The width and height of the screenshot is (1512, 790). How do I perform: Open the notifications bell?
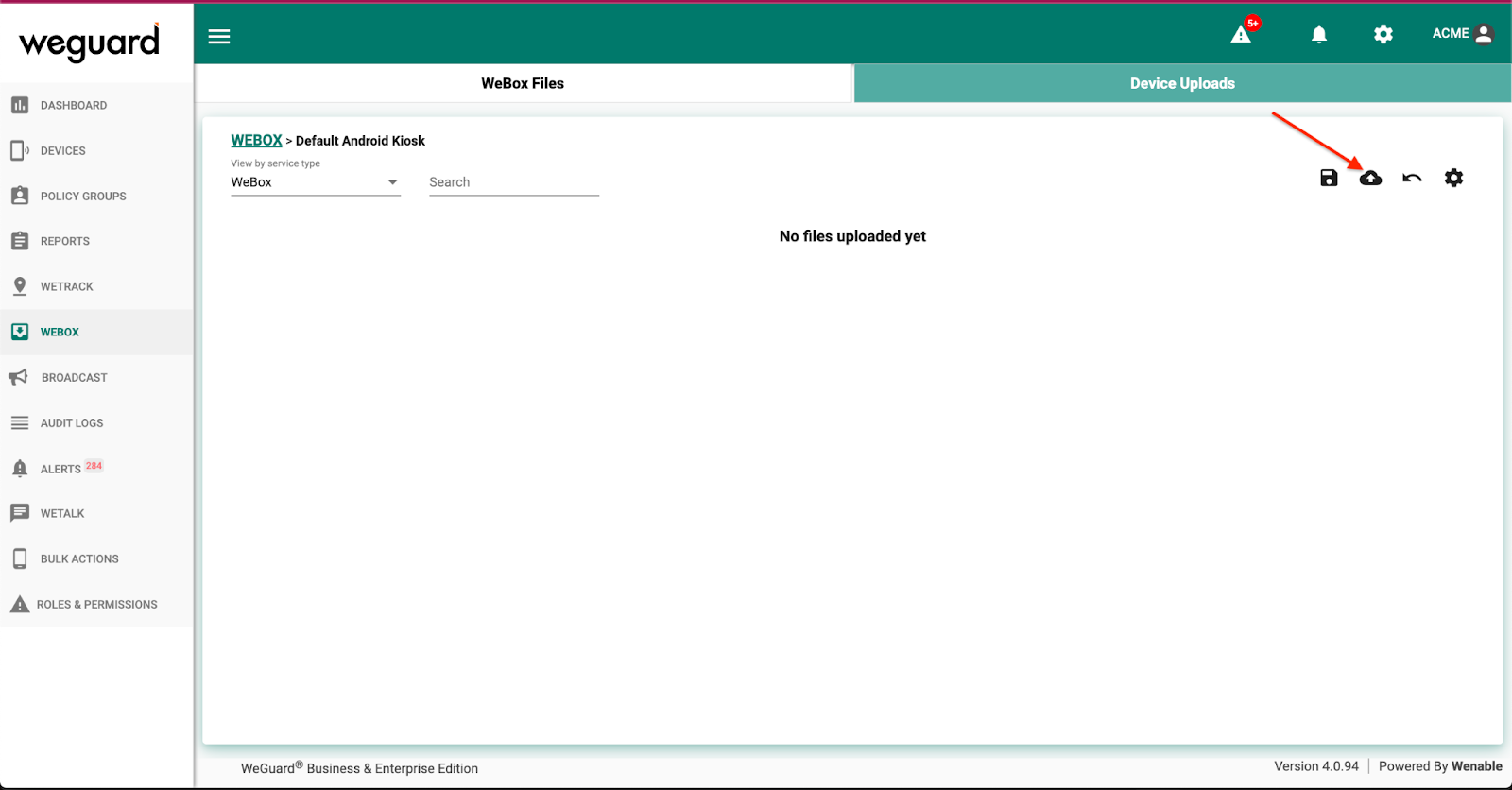1319,34
